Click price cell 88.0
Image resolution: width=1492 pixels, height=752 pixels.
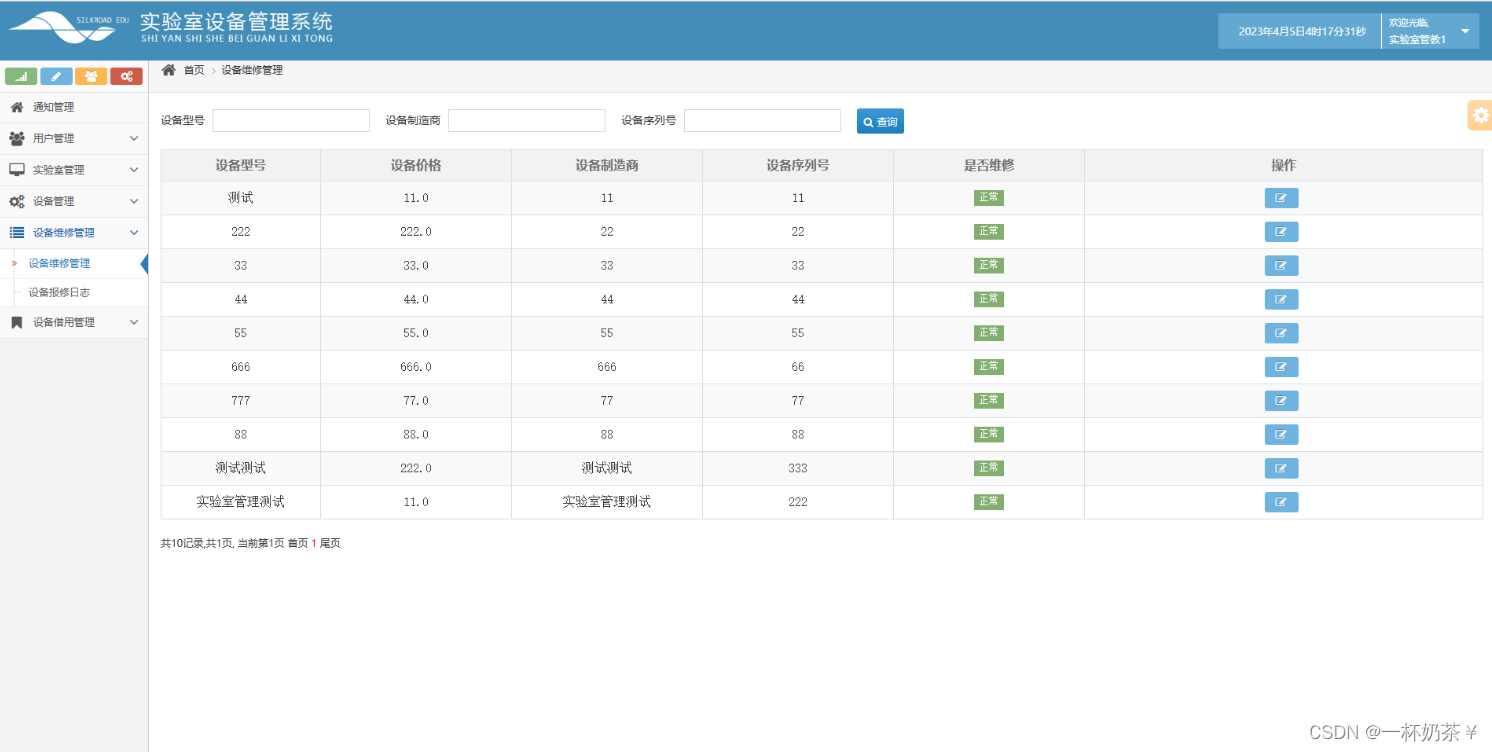click(416, 435)
